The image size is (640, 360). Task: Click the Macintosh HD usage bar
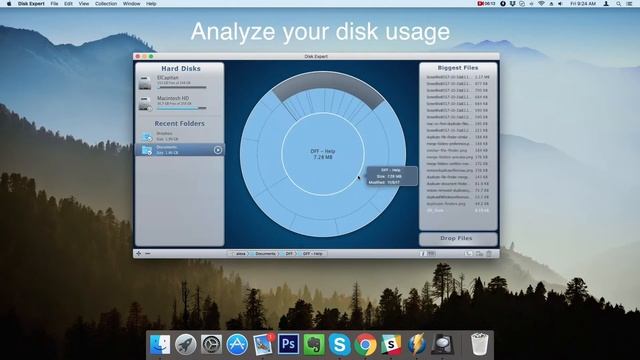[x=182, y=109]
